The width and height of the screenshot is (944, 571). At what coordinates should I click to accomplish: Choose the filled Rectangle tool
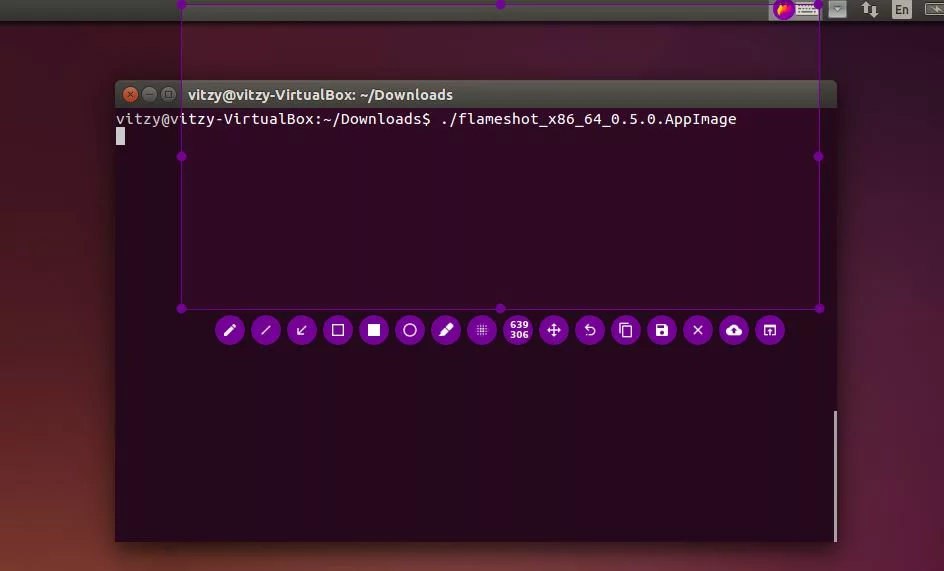(x=374, y=330)
